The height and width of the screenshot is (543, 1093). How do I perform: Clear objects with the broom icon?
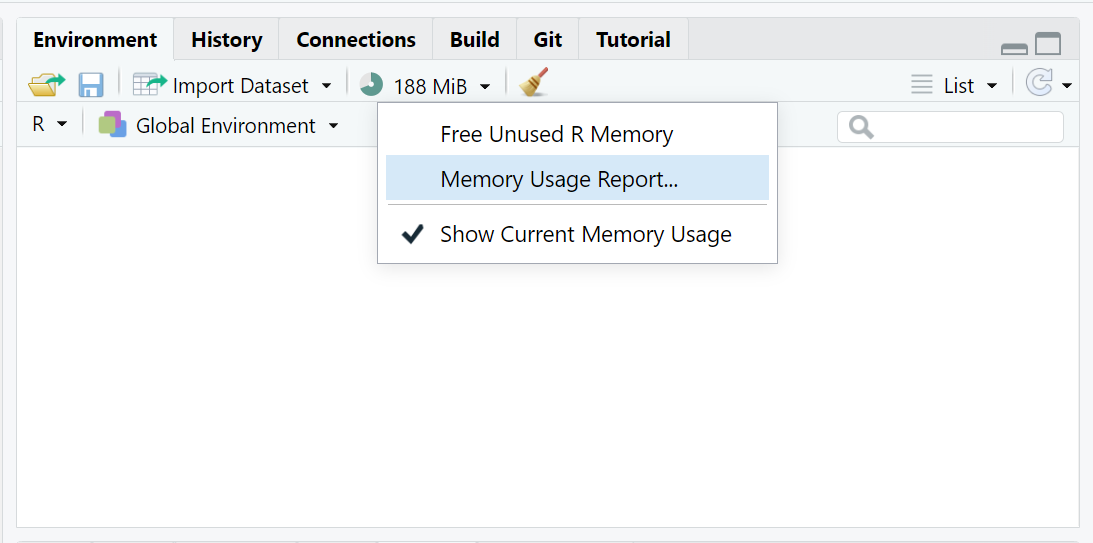(x=535, y=83)
